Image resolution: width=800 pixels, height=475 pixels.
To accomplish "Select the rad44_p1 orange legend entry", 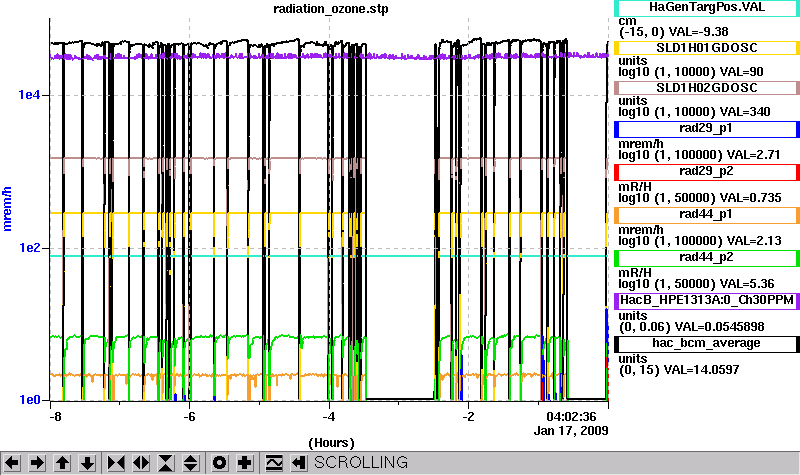I will pyautogui.click(x=707, y=215).
